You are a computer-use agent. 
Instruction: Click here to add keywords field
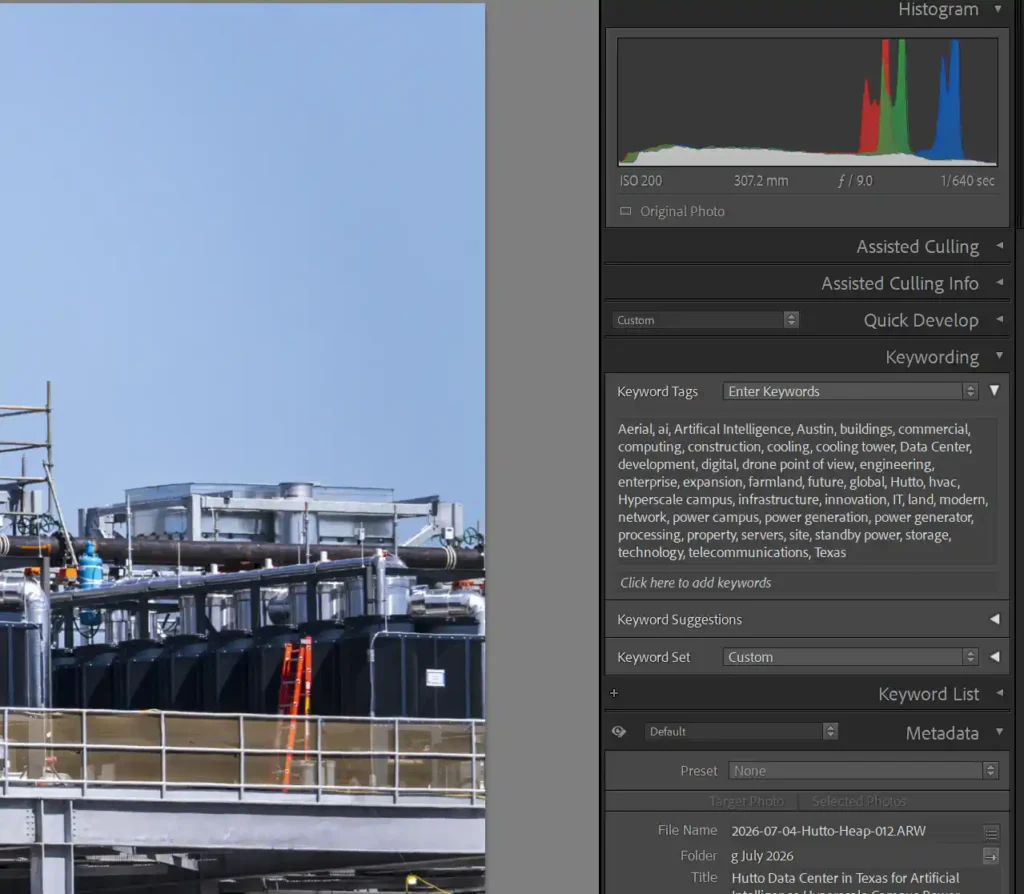pos(808,583)
